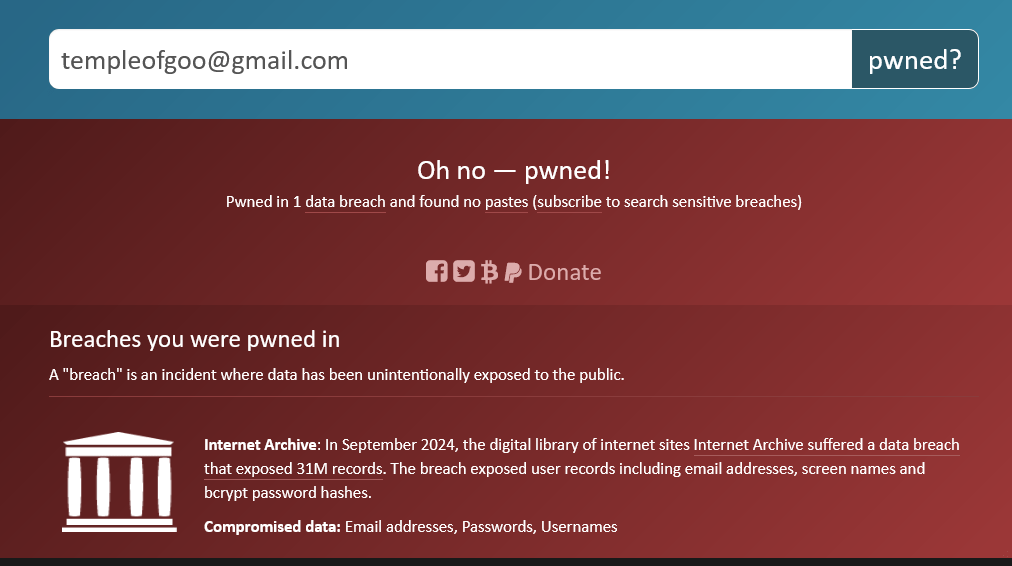The width and height of the screenshot is (1012, 566).
Task: Click the "Email addresses, Passwords, Usernames" text
Action: (x=481, y=527)
